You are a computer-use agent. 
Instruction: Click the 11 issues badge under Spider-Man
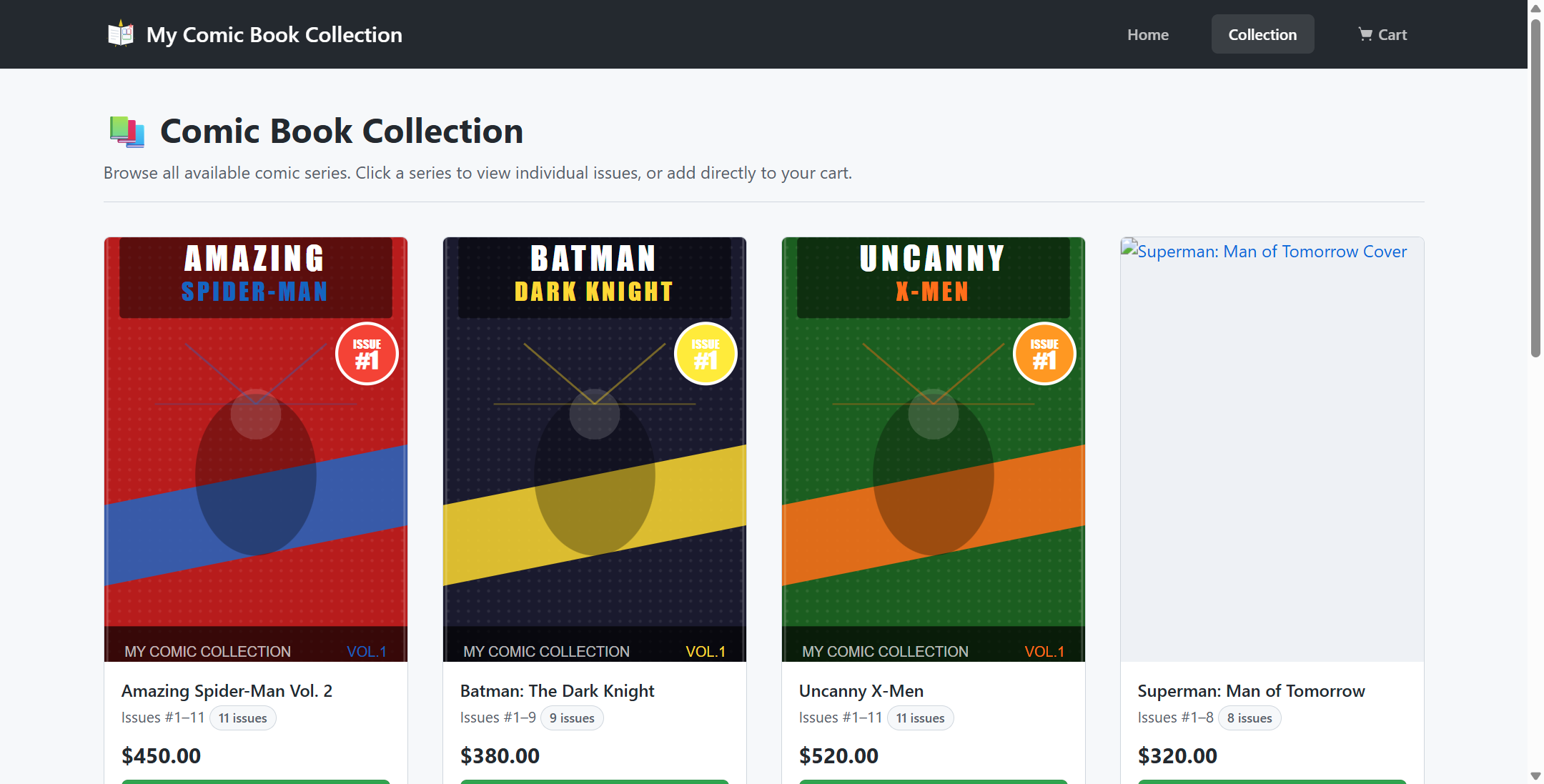click(x=242, y=718)
